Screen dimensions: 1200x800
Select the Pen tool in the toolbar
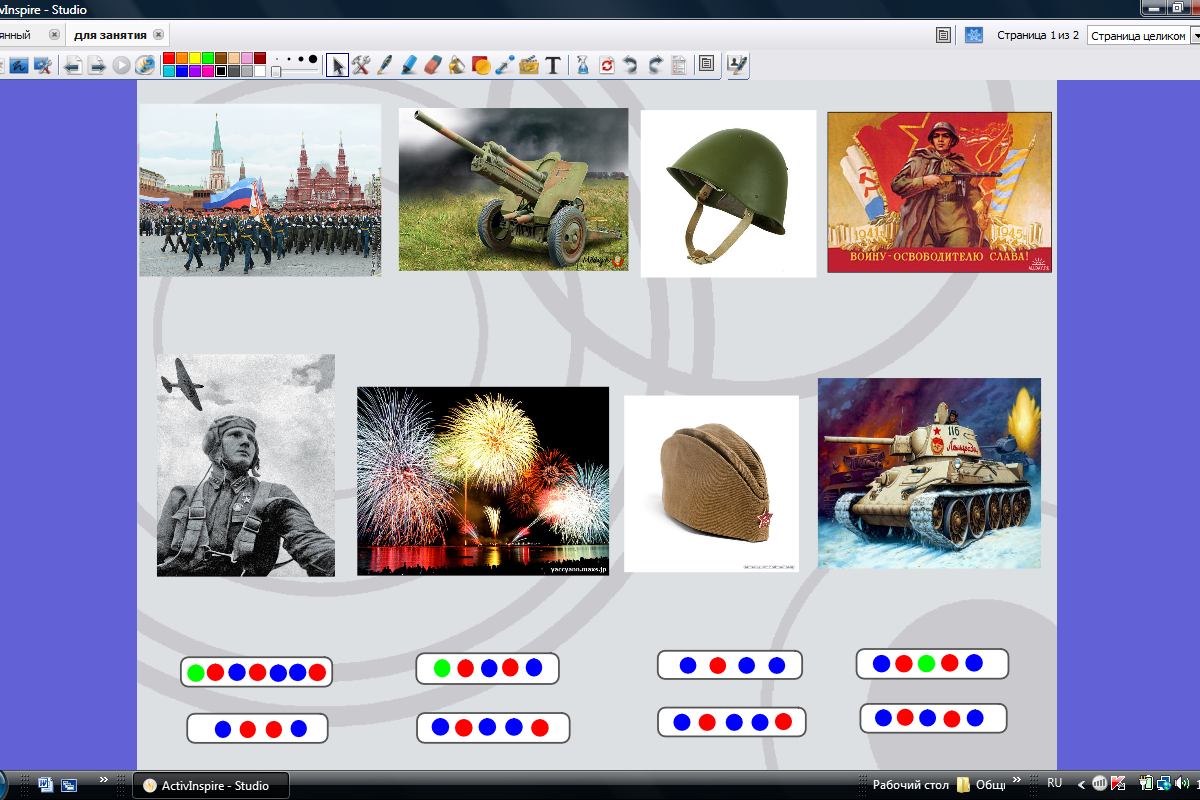(x=385, y=65)
